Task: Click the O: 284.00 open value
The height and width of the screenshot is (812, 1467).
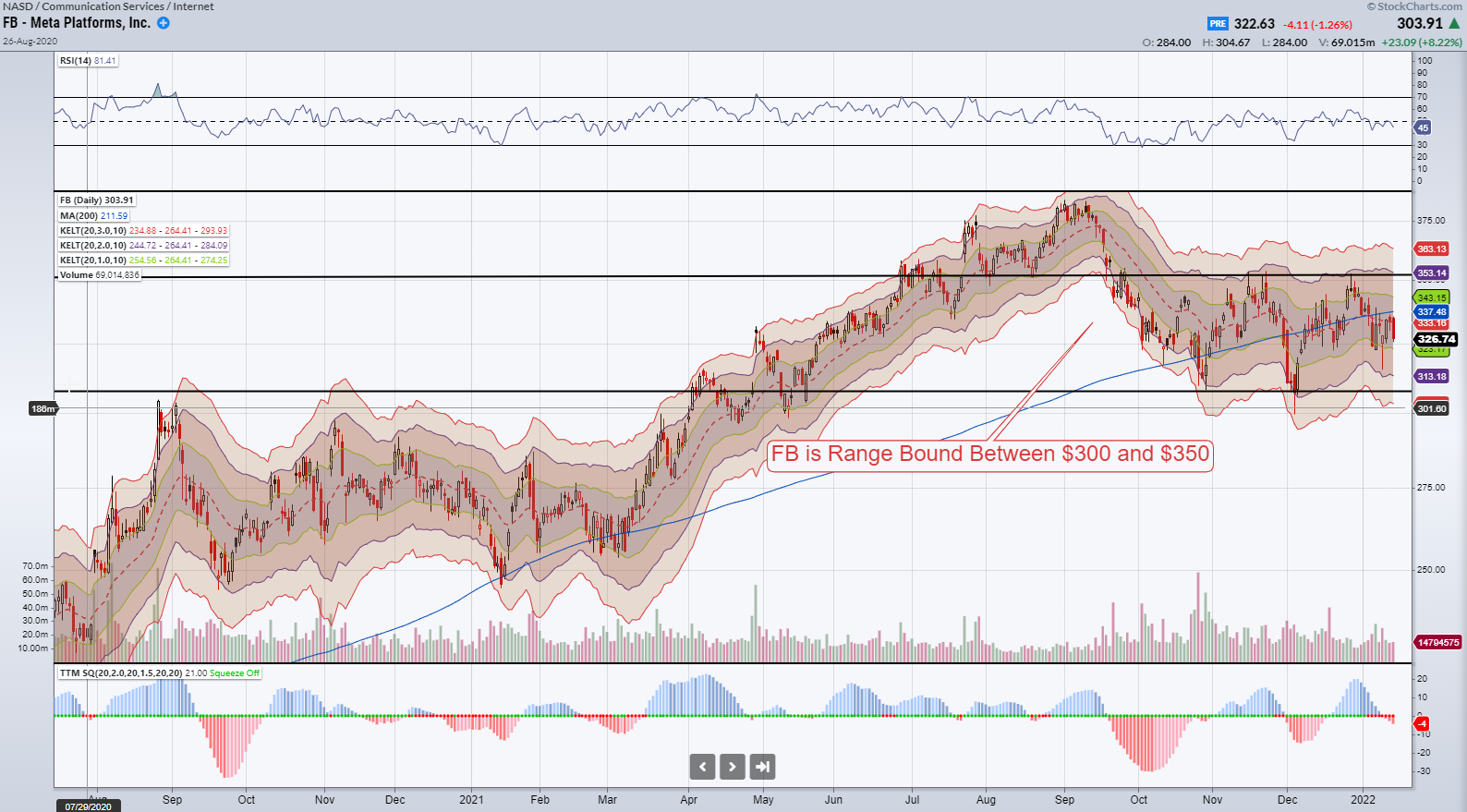Action: point(1167,42)
